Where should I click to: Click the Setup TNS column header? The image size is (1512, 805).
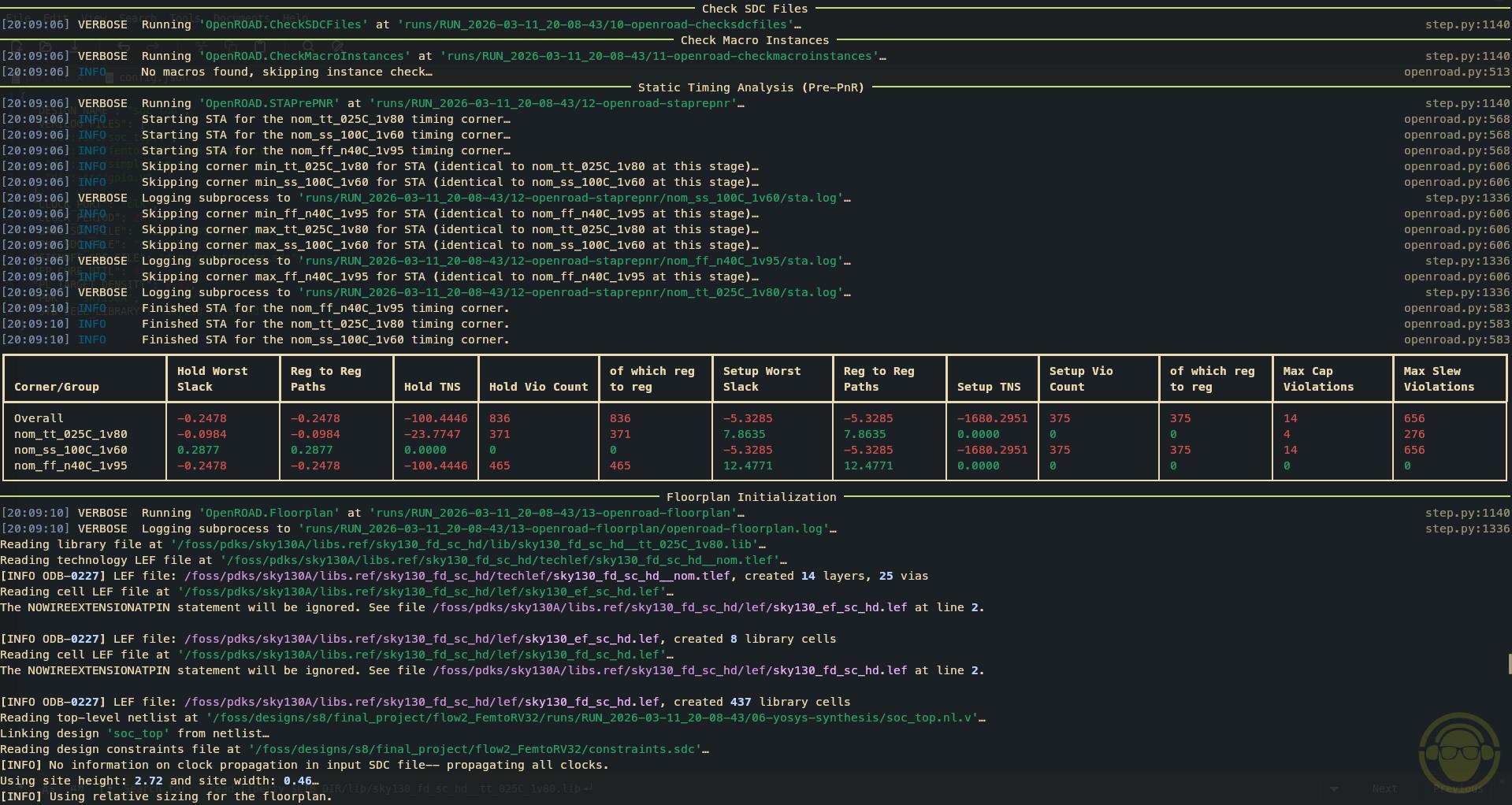988,387
